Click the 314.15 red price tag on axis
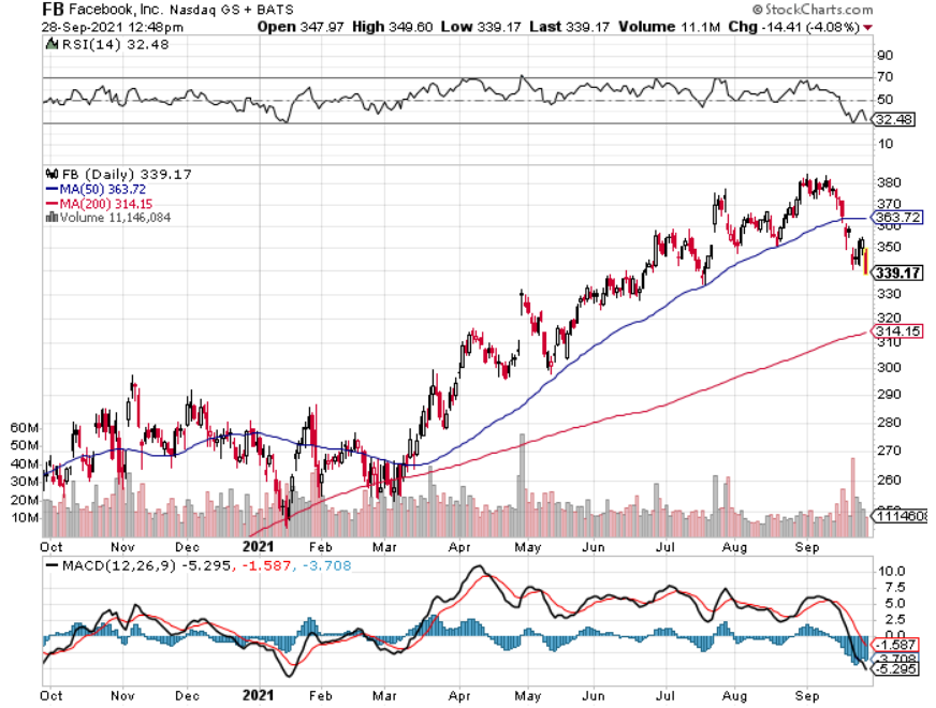The width and height of the screenshot is (936, 708). [x=898, y=331]
